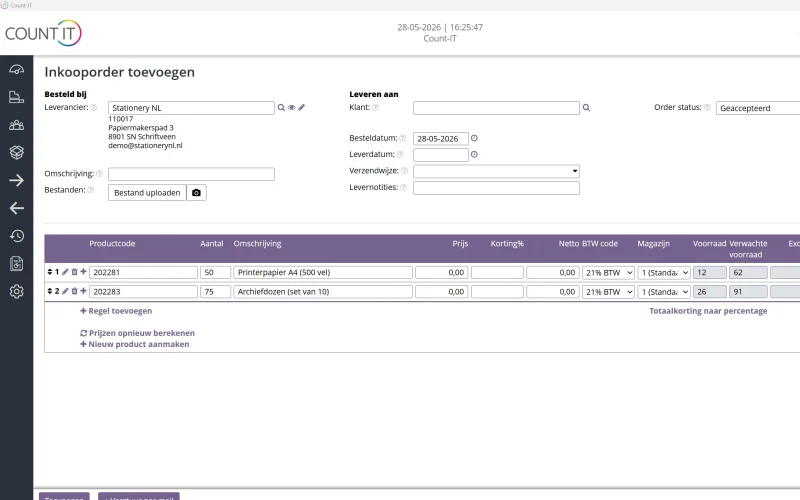The height and width of the screenshot is (500, 800).
Task: Edit supplier with pencil icon beside Leverancier
Action: coord(302,108)
